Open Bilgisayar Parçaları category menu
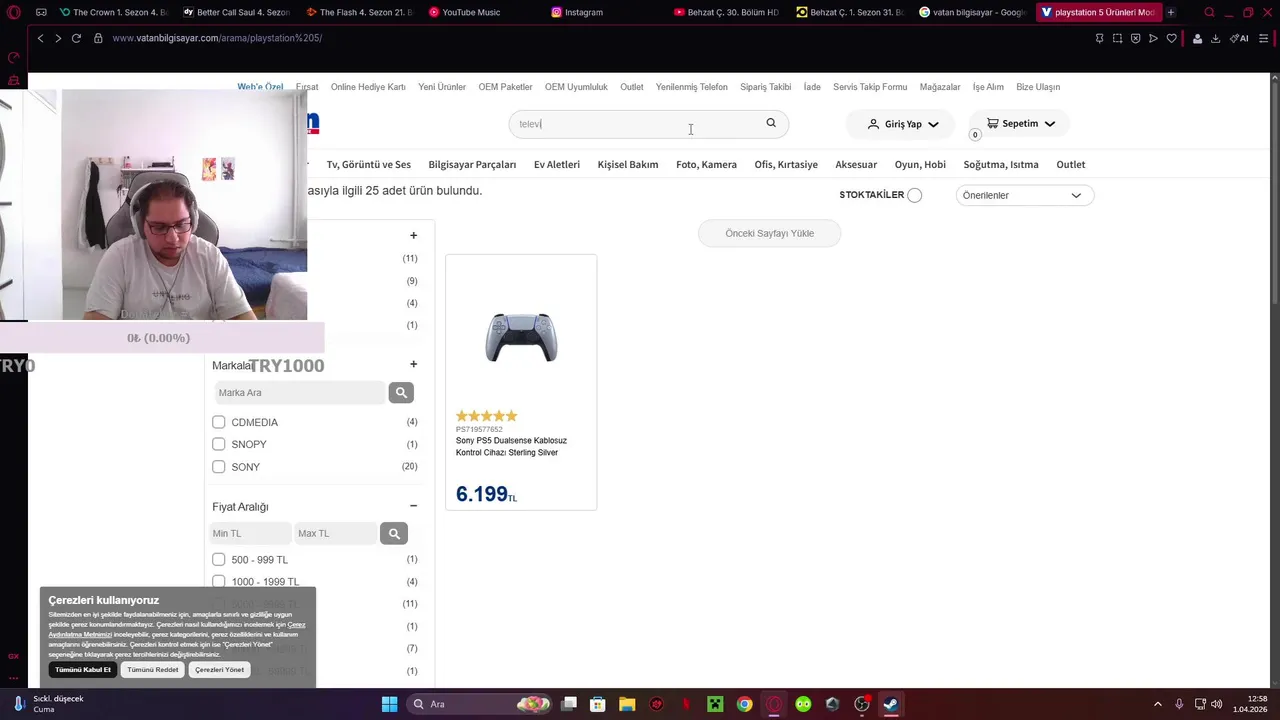This screenshot has height=720, width=1280. click(x=472, y=165)
